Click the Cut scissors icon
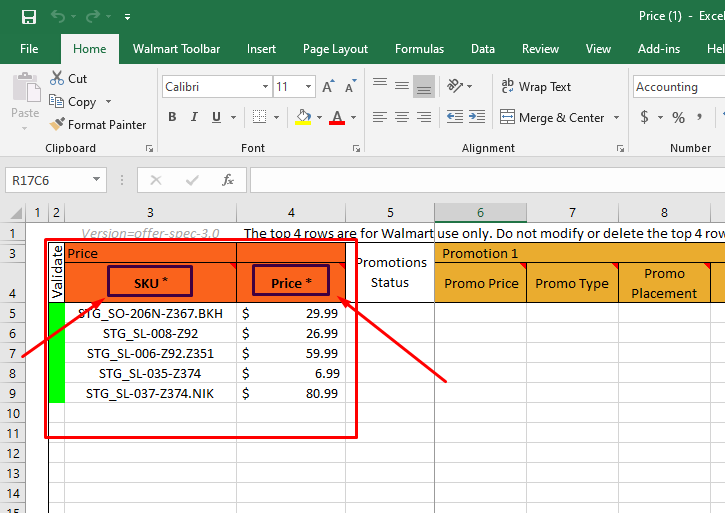This screenshot has height=513, width=725. point(57,78)
